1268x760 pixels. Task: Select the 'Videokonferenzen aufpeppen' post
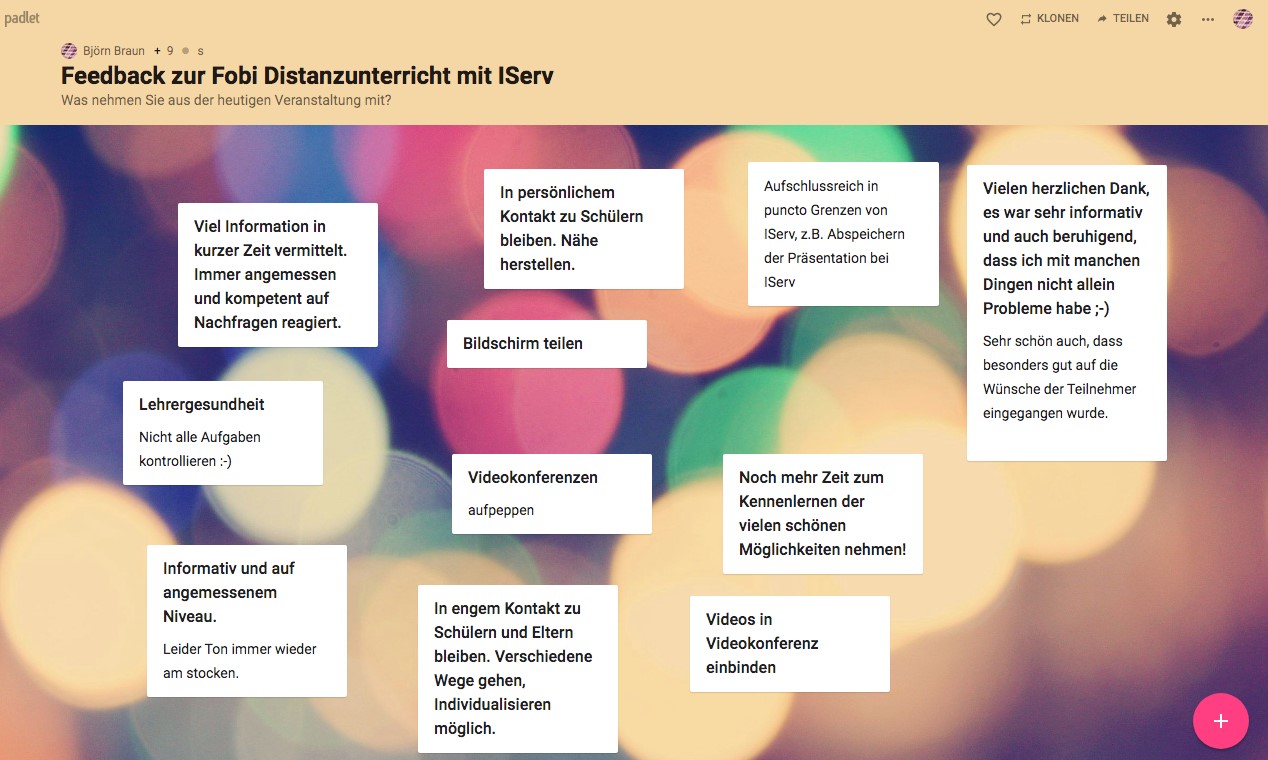pyautogui.click(x=552, y=494)
